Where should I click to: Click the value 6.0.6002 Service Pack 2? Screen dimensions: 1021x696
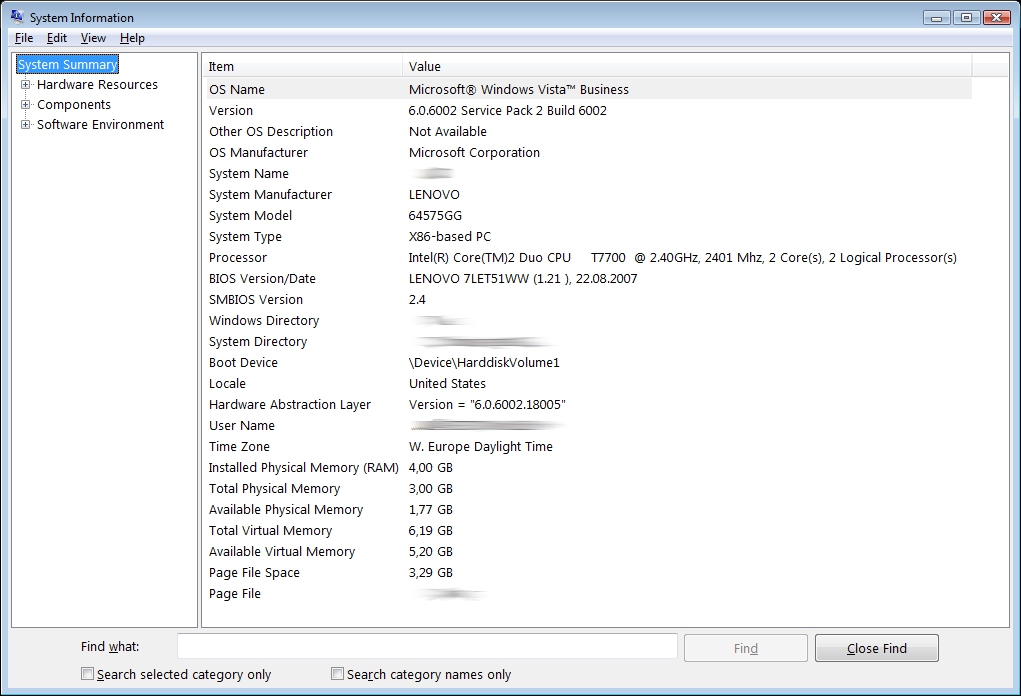point(476,111)
